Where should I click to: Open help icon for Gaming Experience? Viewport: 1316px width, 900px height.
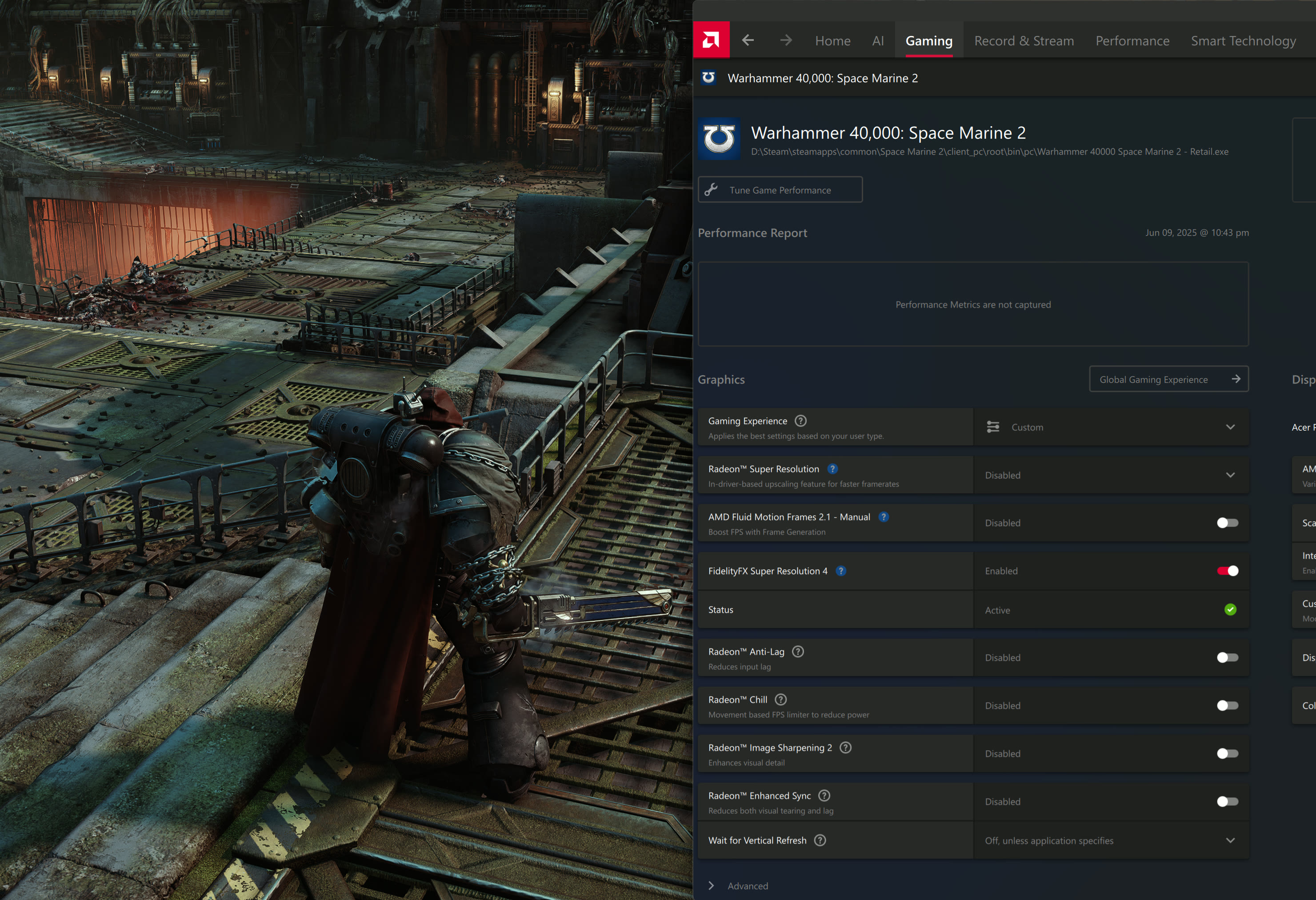[800, 421]
